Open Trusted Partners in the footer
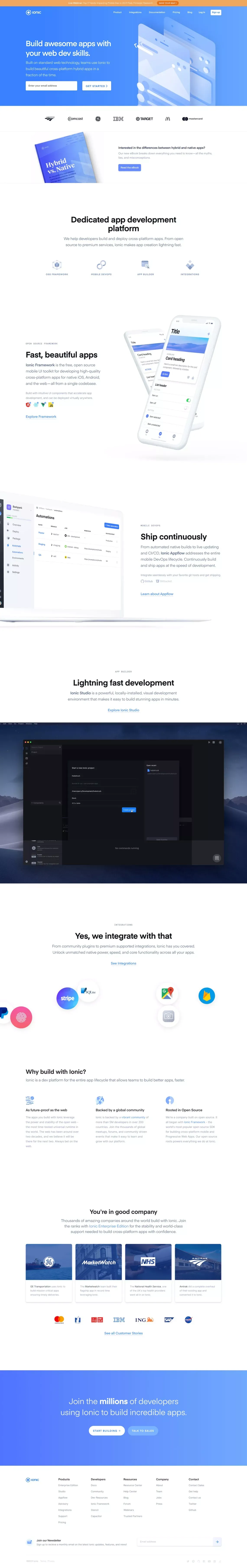 point(133,1516)
